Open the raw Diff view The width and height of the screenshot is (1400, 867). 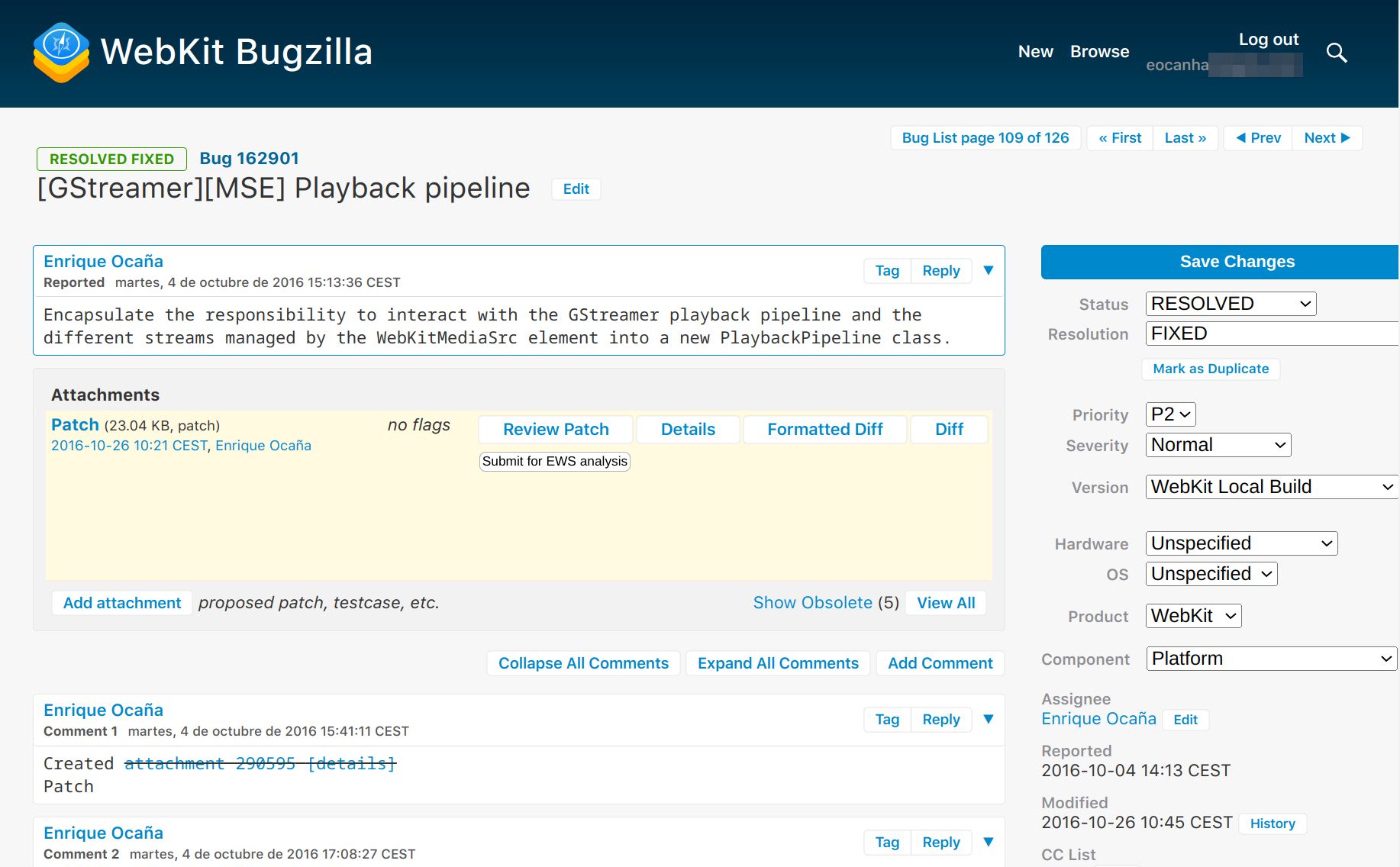(949, 430)
